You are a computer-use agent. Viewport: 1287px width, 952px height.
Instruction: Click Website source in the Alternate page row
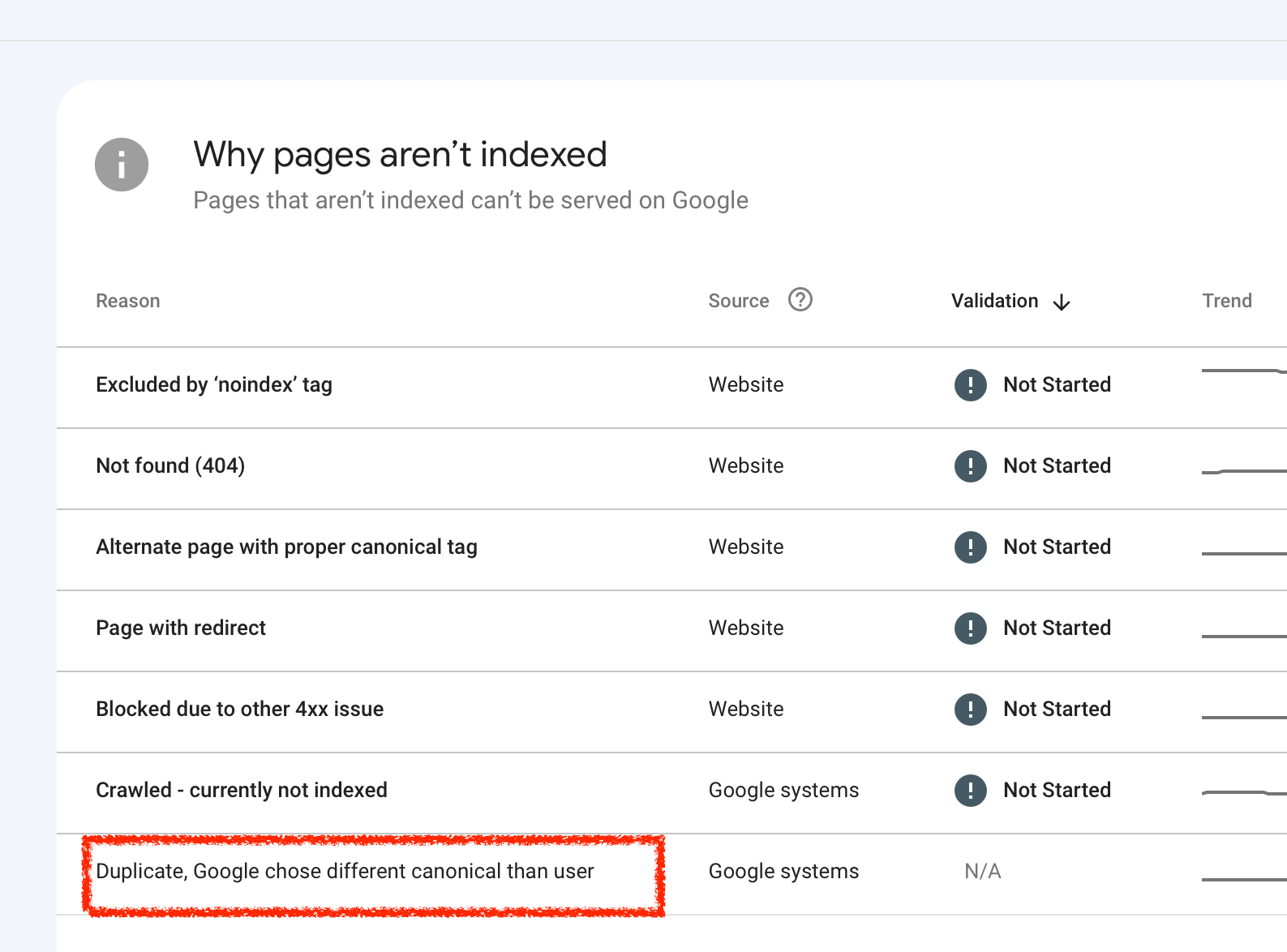(746, 547)
